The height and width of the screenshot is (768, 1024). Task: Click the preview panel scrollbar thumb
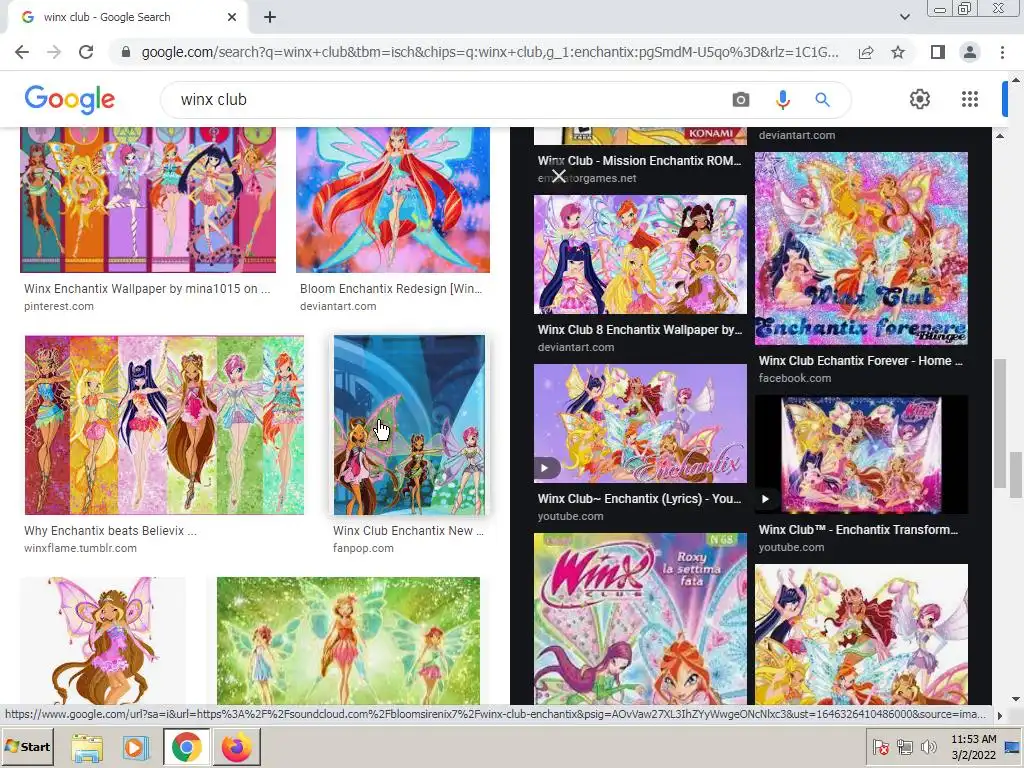click(1000, 423)
